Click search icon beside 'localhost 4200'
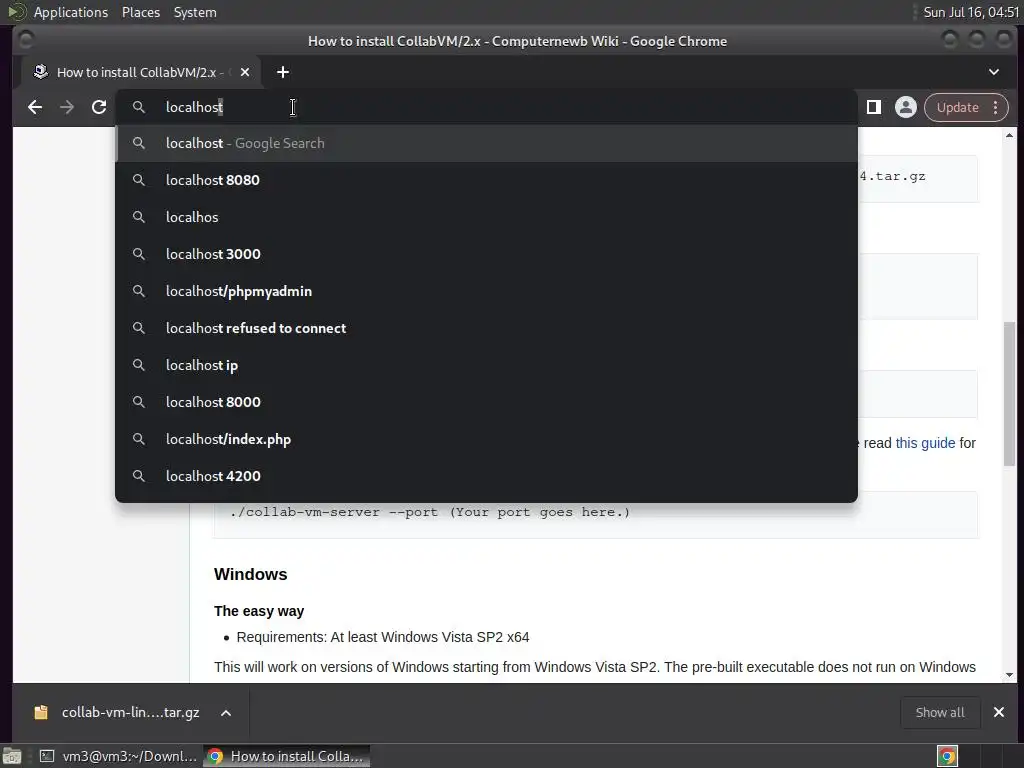This screenshot has width=1024, height=768. 138,476
